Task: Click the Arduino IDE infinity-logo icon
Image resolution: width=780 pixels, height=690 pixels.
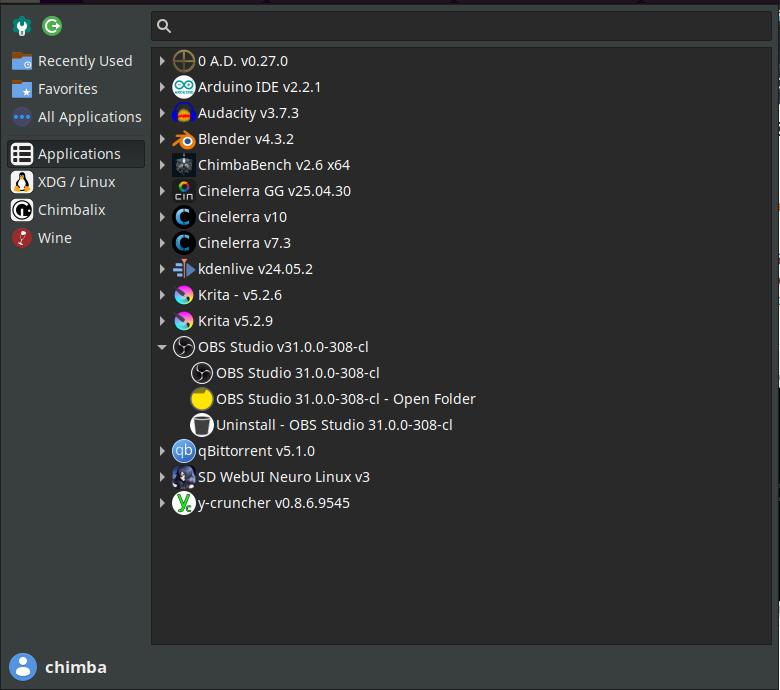Action: (184, 87)
